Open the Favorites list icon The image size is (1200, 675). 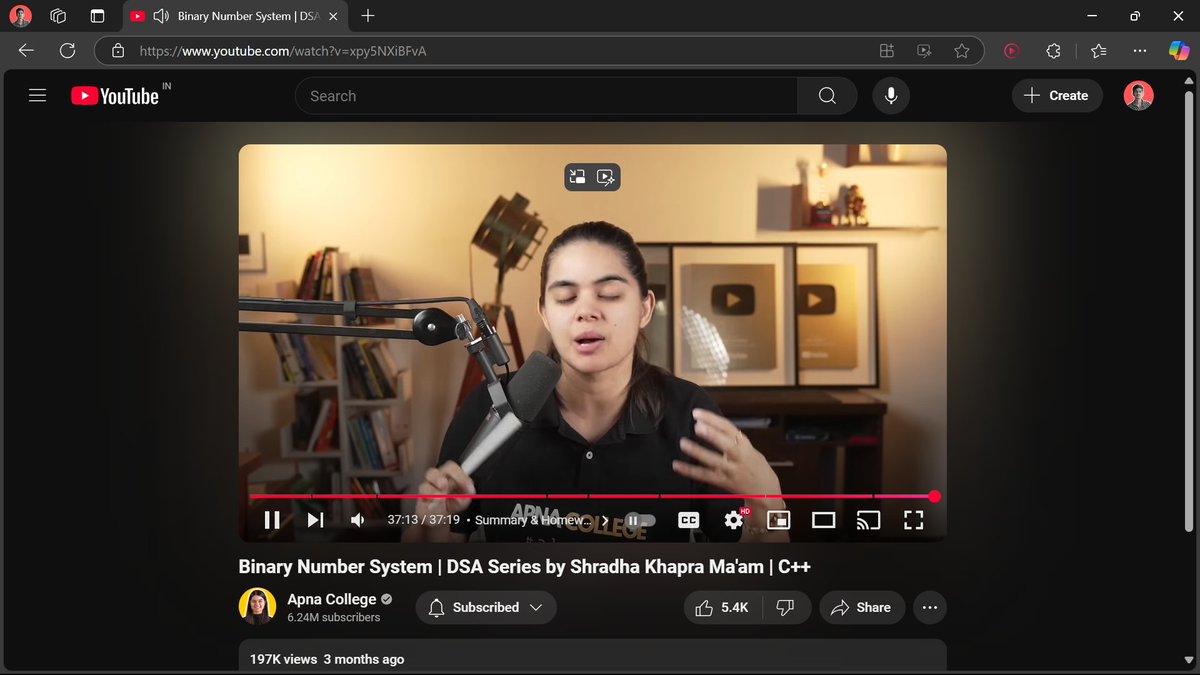pos(1099,50)
